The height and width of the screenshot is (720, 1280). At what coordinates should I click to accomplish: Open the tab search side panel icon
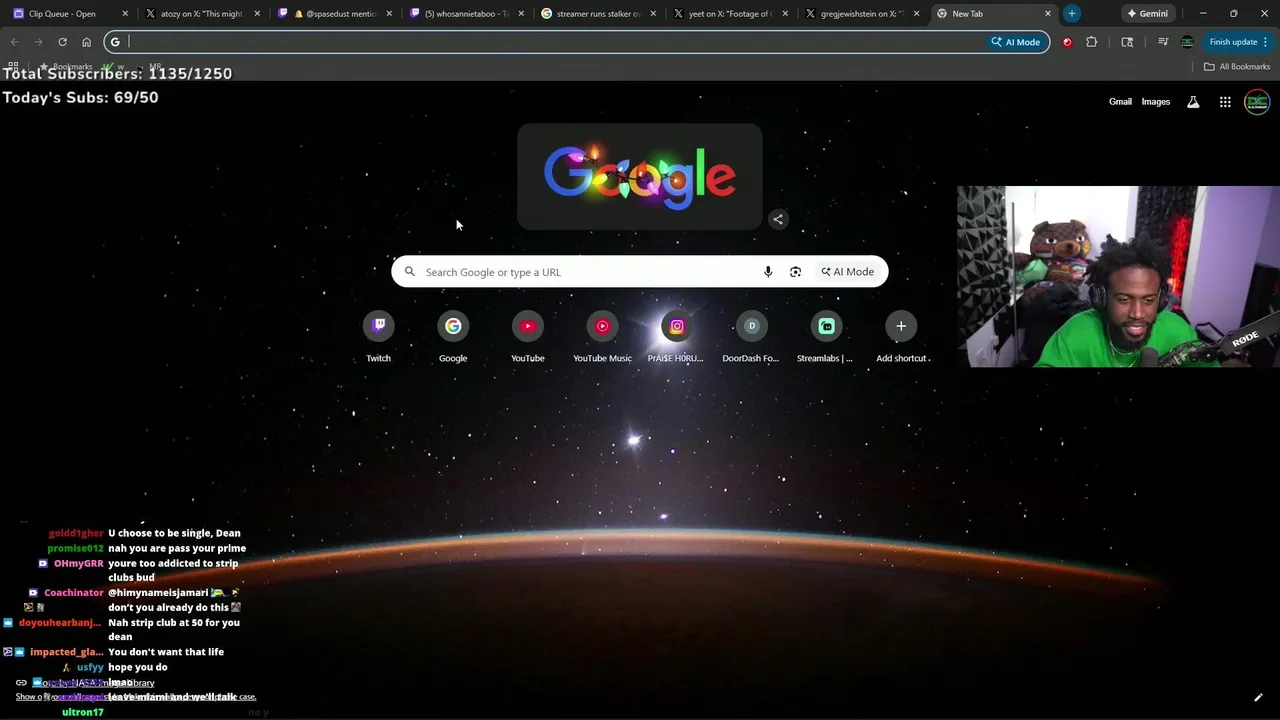click(x=1127, y=42)
